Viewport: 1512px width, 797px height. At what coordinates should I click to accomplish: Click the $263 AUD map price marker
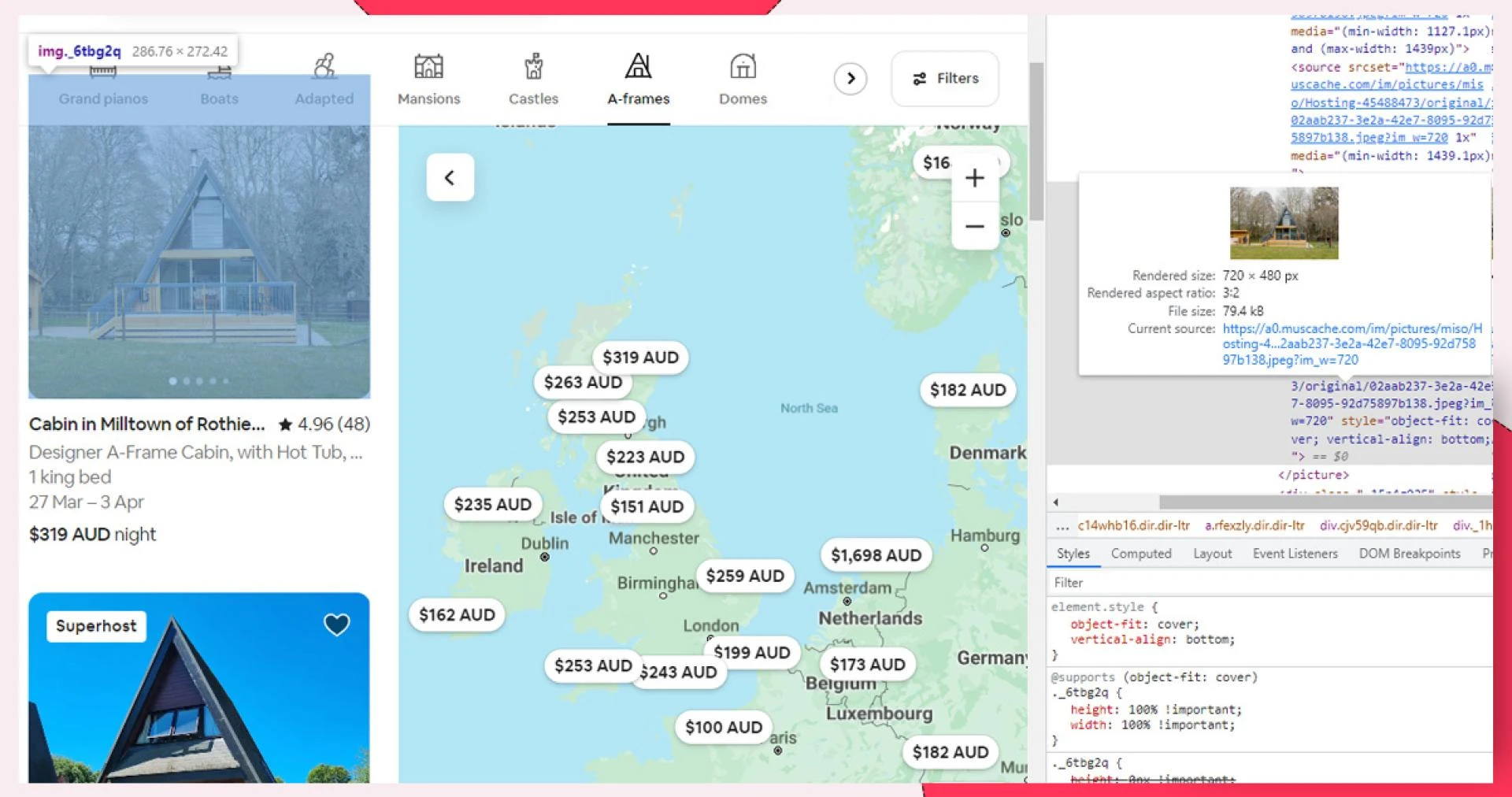coord(583,382)
